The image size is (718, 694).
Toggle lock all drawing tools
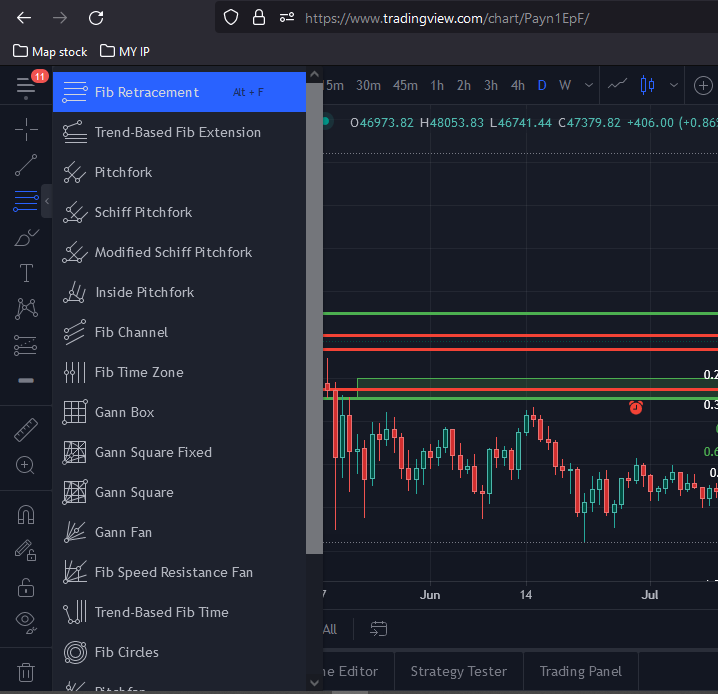click(x=26, y=587)
